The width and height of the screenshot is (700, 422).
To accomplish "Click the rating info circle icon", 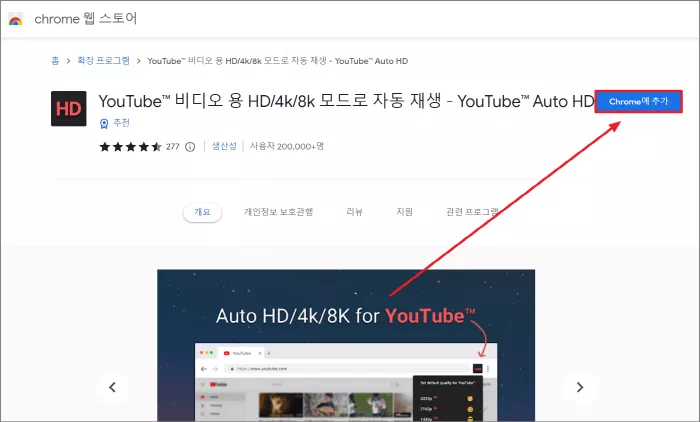I will click(190, 146).
